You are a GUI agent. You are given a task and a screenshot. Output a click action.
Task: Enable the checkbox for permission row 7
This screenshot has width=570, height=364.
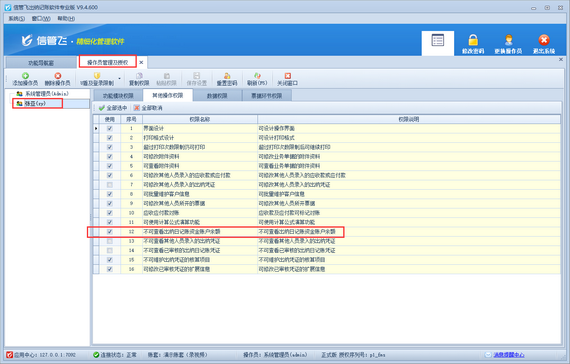tap(110, 185)
